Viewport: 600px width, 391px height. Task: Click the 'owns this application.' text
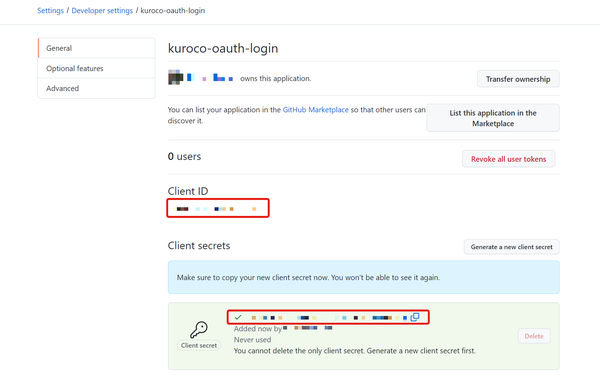click(276, 78)
